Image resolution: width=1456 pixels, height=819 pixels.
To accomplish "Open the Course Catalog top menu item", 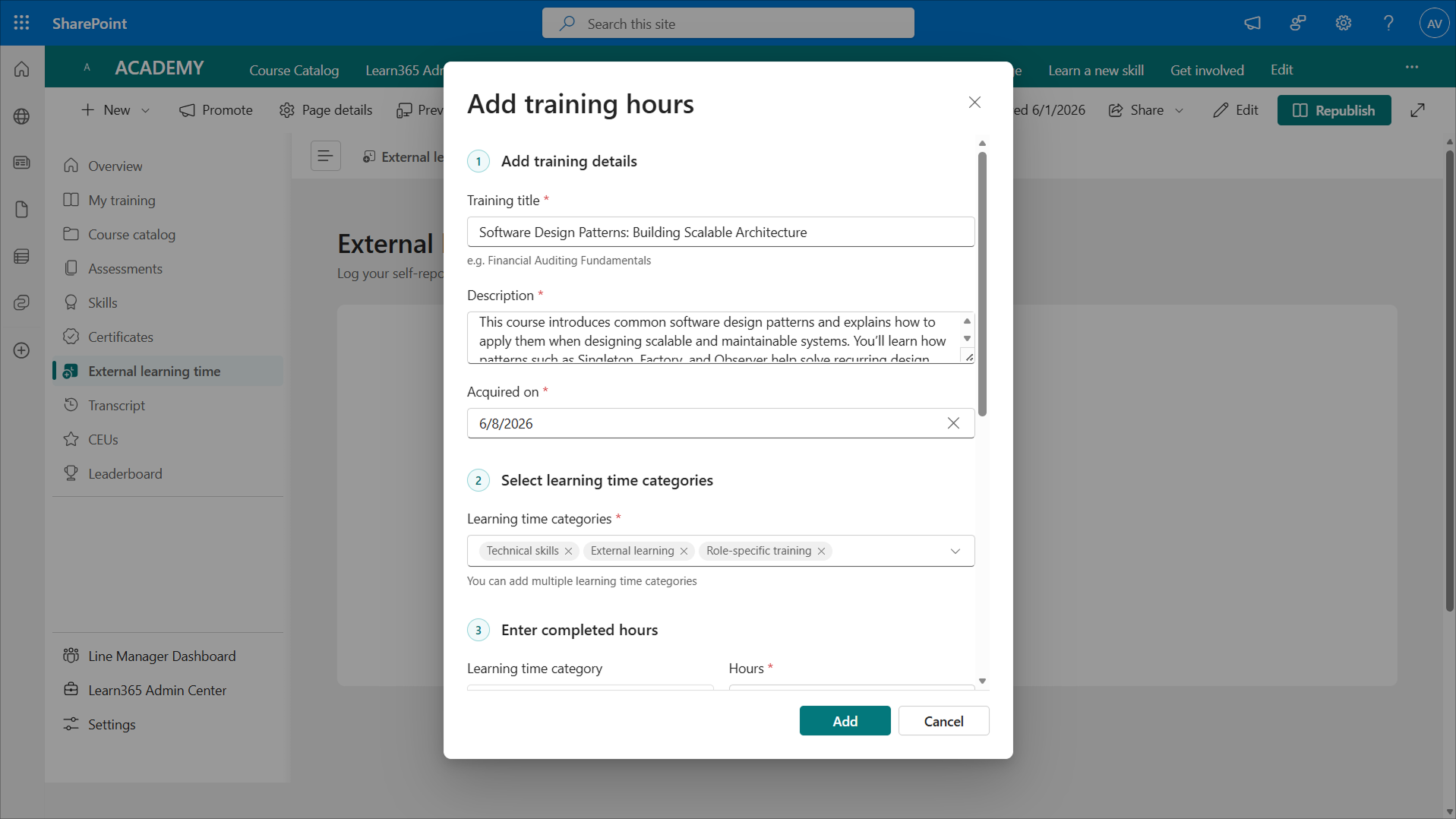I will click(x=294, y=70).
